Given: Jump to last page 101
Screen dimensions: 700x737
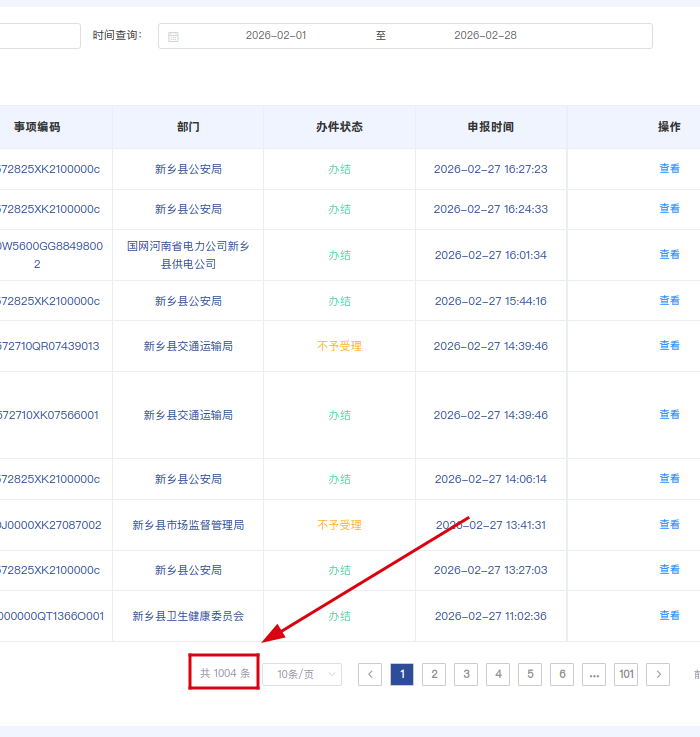Looking at the screenshot, I should (626, 674).
